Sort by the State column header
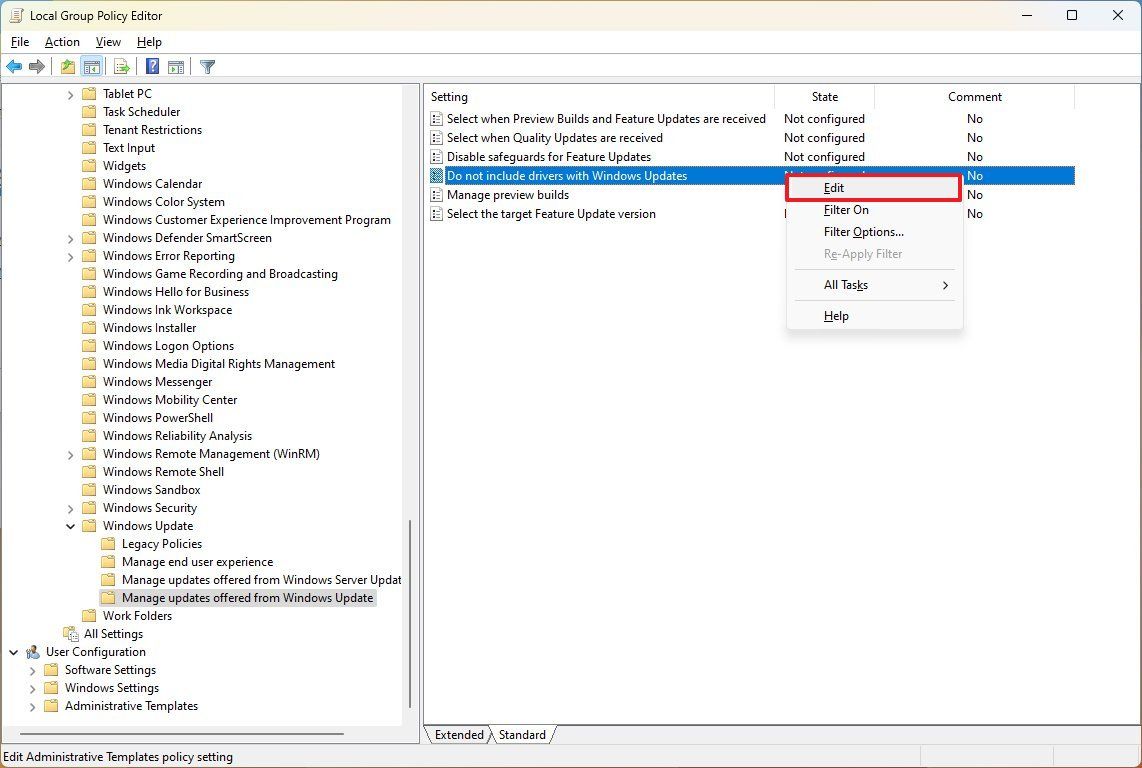 pyautogui.click(x=824, y=96)
